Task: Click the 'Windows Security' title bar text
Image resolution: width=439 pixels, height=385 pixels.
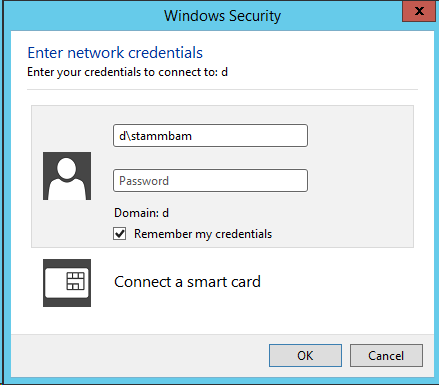Action: pos(222,16)
